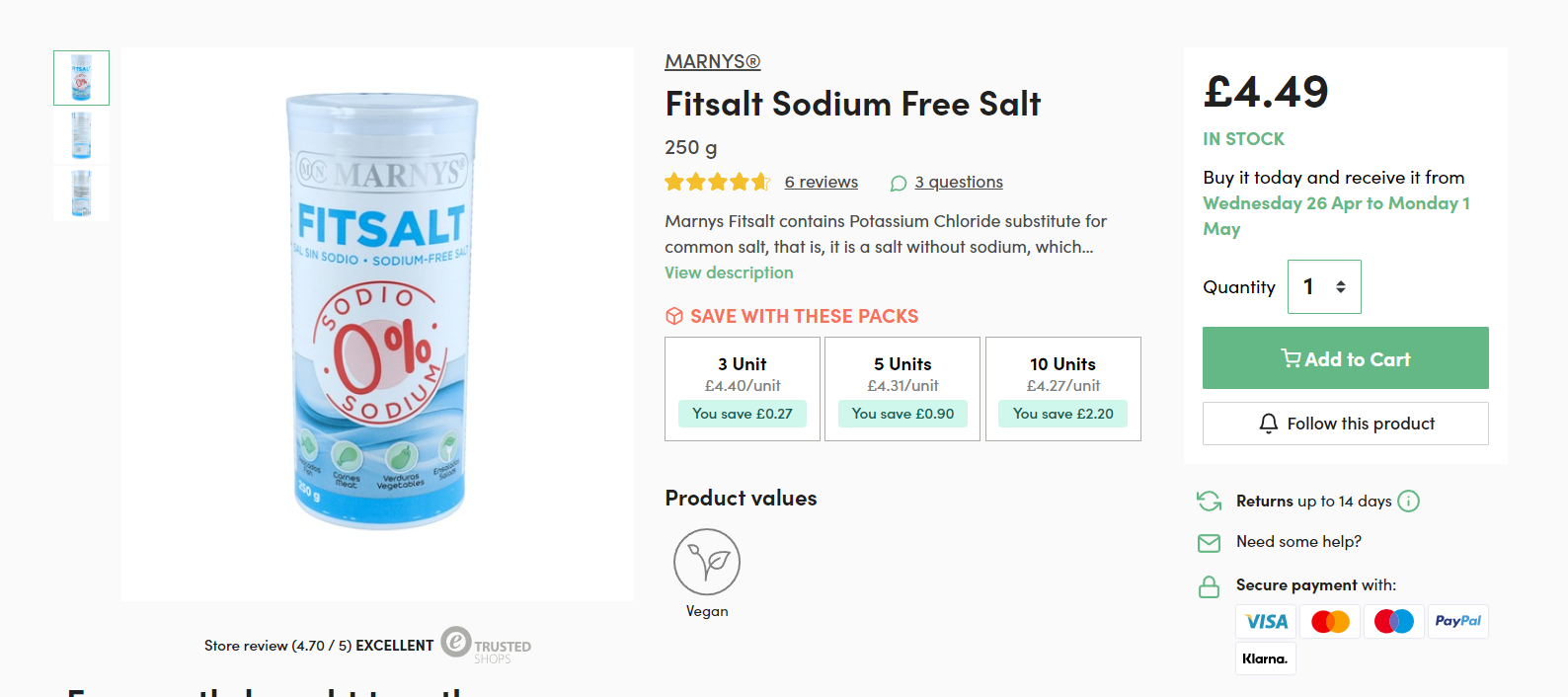Click the PayPal payment icon
Image resolution: width=1568 pixels, height=697 pixels.
point(1457,622)
